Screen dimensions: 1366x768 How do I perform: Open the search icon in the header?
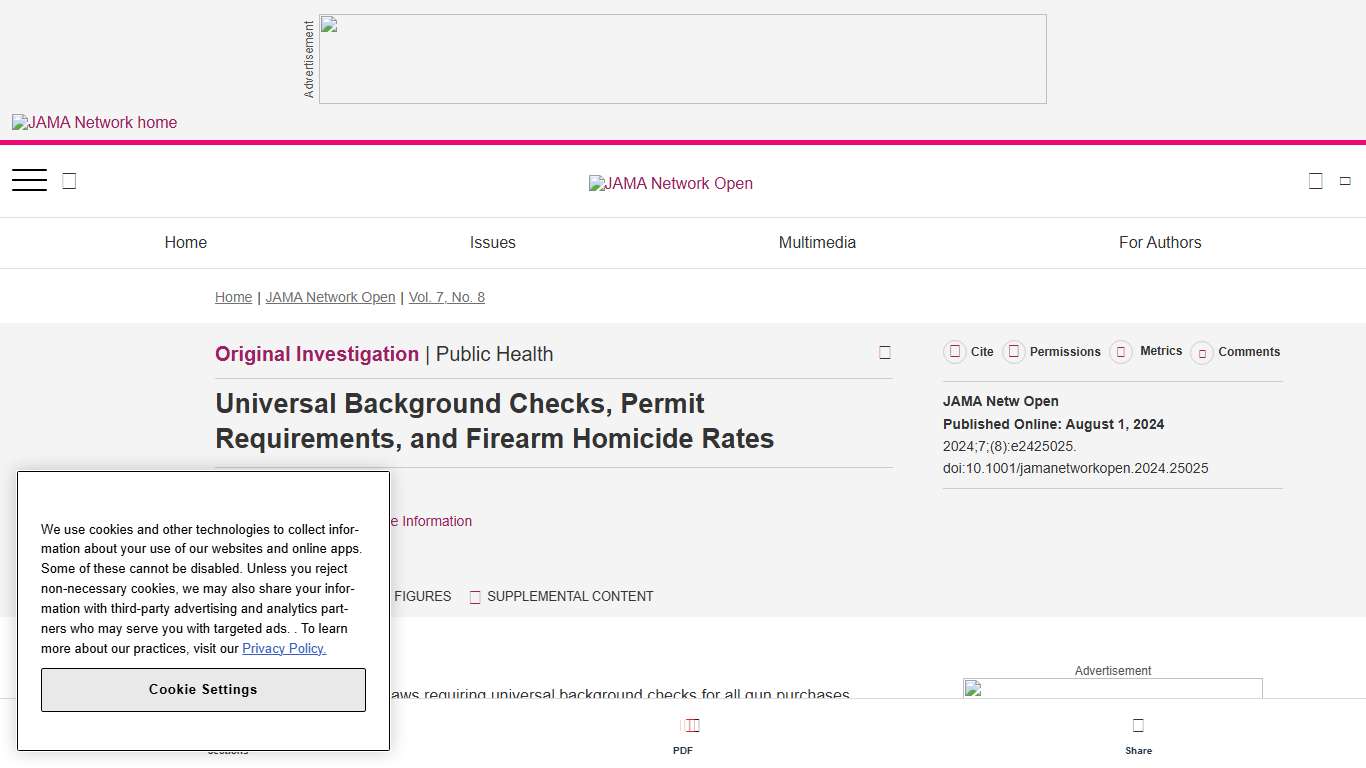(69, 180)
